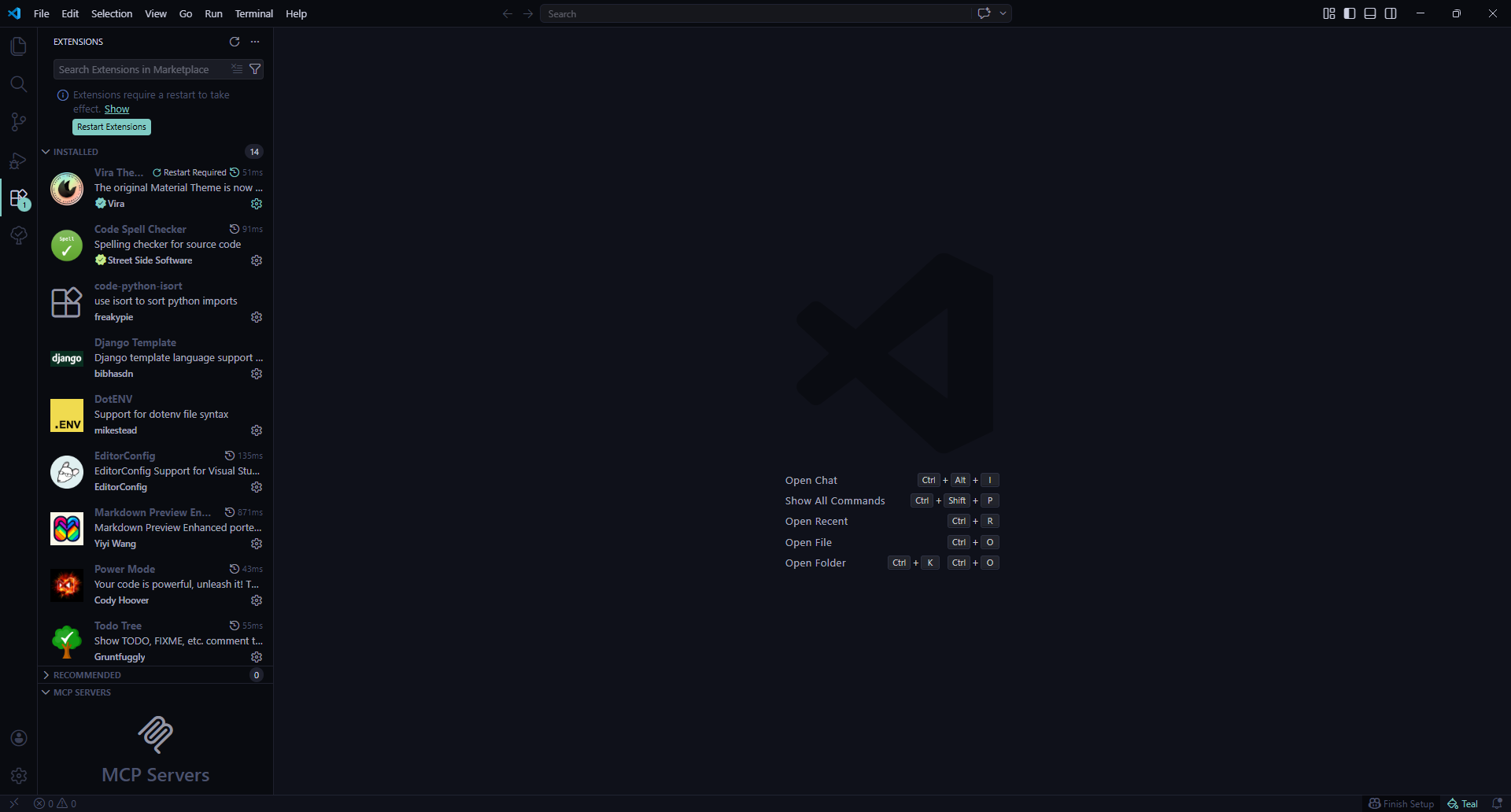1511x812 pixels.
Task: Go back with the navigation arrow
Action: (x=508, y=13)
